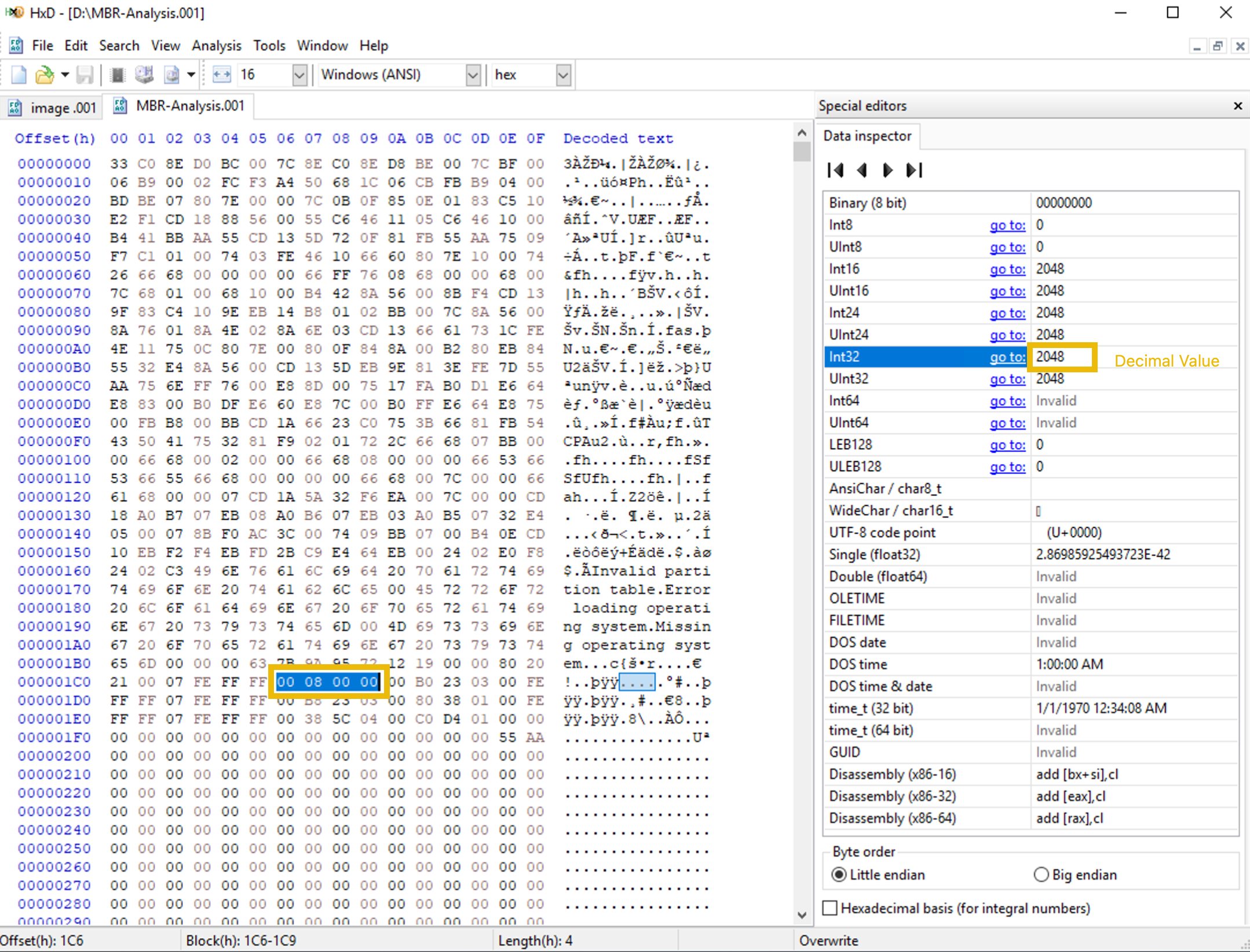Select Big endian byte order
The height and width of the screenshot is (952, 1250).
(x=1075, y=875)
